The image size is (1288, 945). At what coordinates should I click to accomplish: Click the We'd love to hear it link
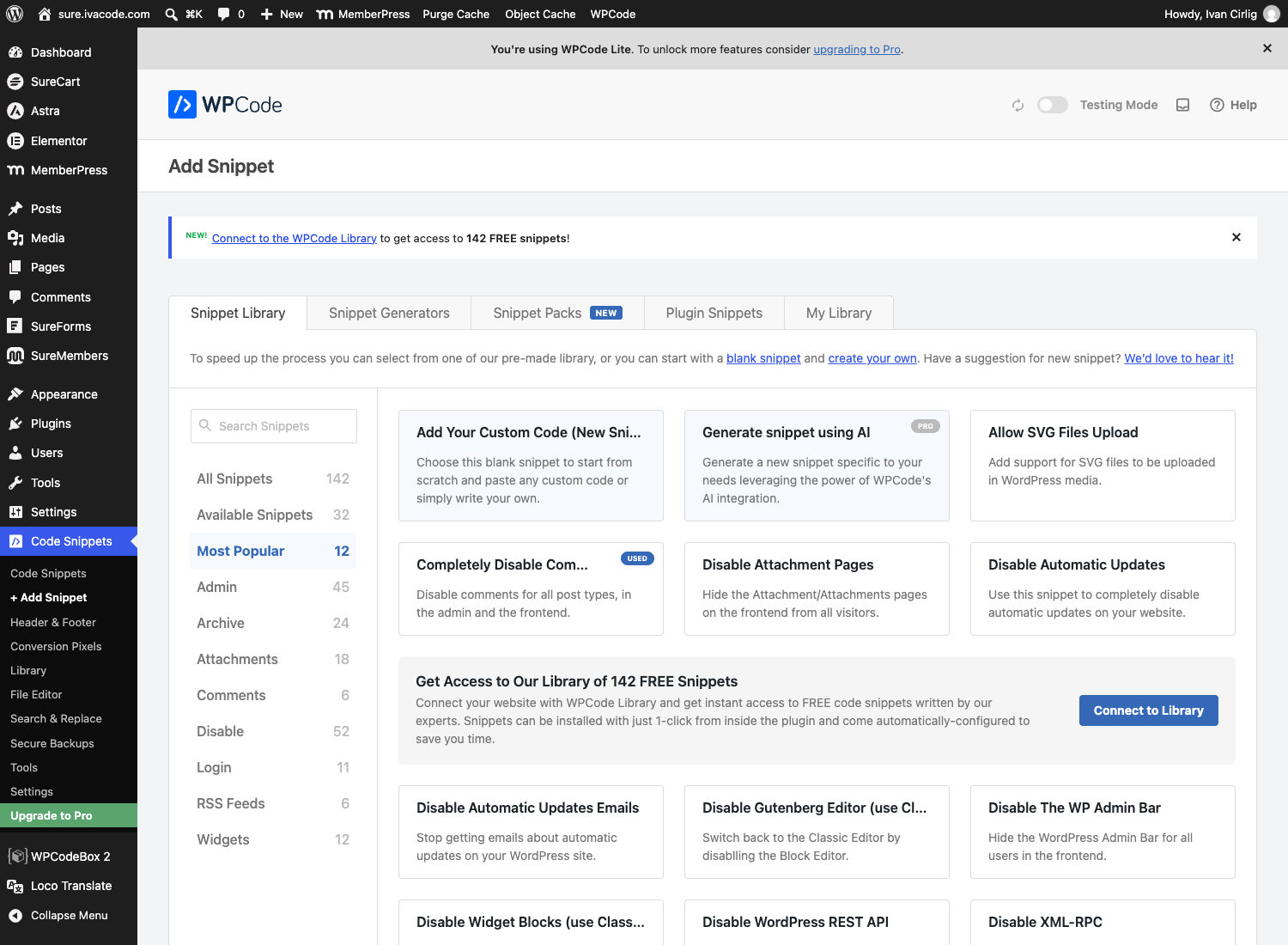(1179, 358)
